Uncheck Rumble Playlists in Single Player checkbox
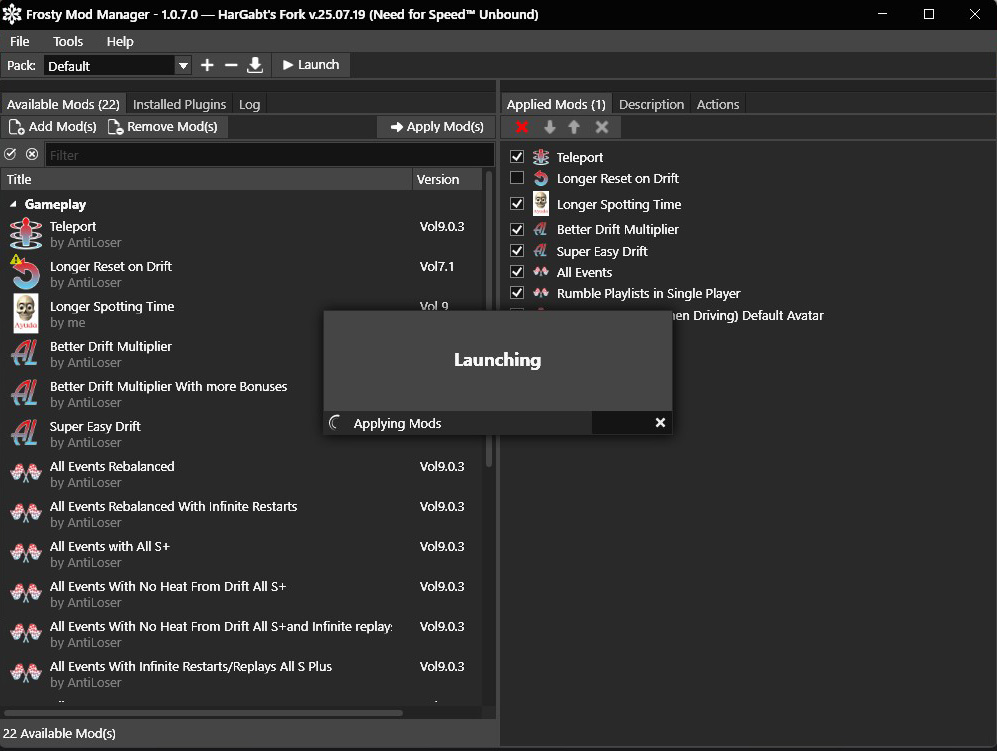 click(517, 293)
